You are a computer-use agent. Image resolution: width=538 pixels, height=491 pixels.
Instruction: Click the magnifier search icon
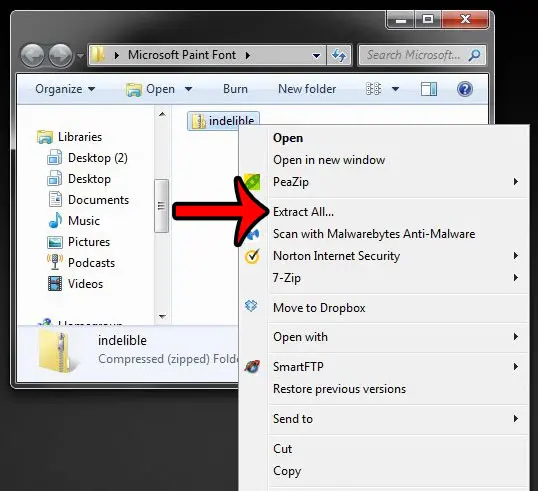click(474, 55)
